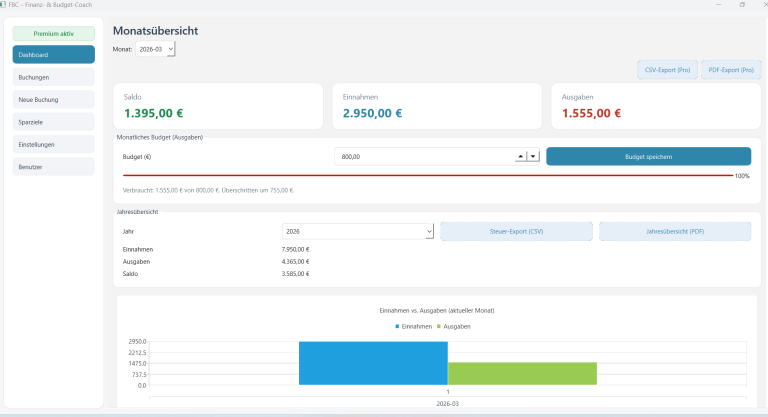Image resolution: width=768 pixels, height=417 pixels.
Task: Click the blue Einnahmen bar in chart
Action: (373, 363)
